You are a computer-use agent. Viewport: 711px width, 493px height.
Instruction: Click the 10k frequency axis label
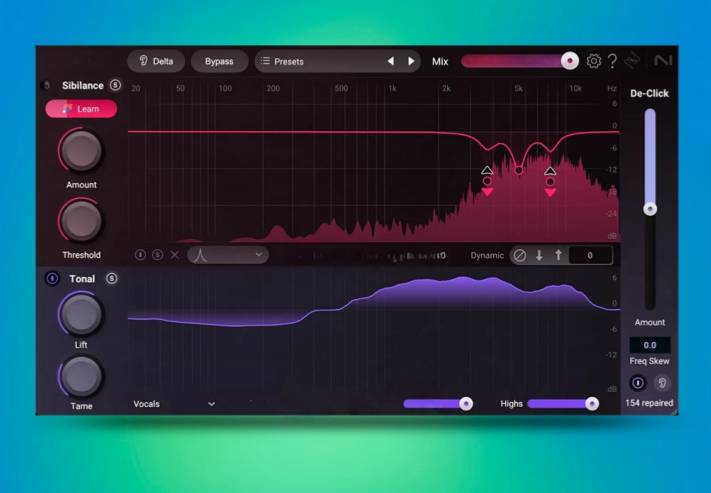(x=575, y=88)
